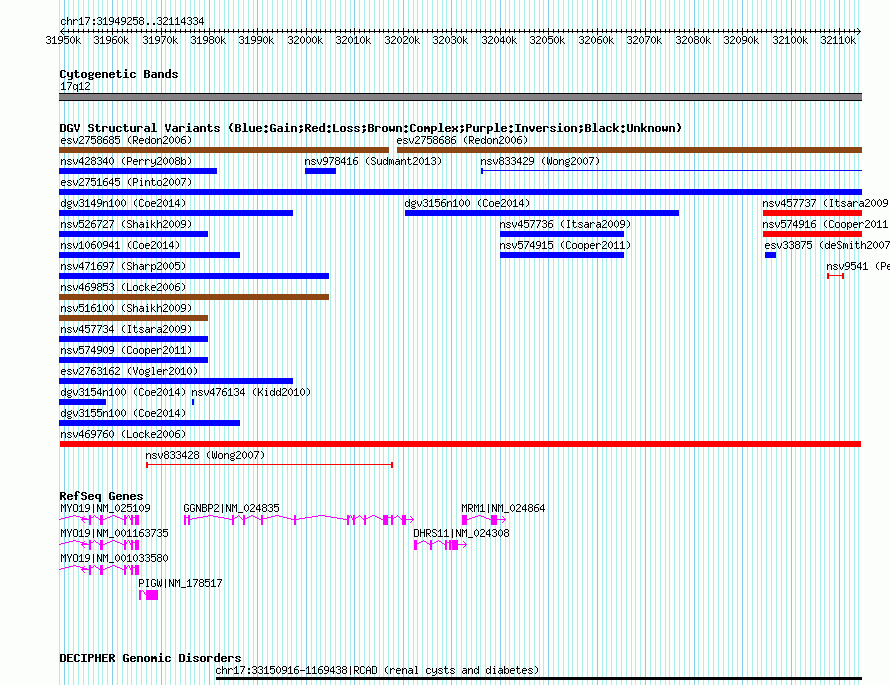Image resolution: width=890 pixels, height=685 pixels.
Task: Click the MRM1|NM_024864 gene label
Action: [x=503, y=509]
